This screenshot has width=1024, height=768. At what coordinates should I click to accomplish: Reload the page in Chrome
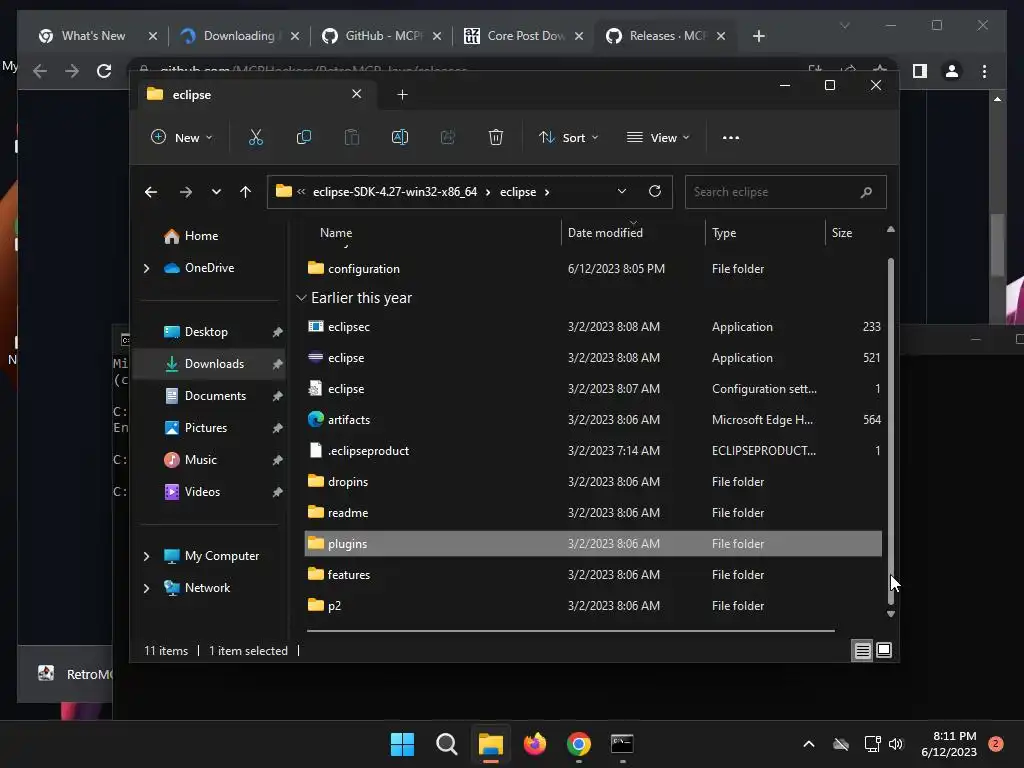tap(104, 71)
